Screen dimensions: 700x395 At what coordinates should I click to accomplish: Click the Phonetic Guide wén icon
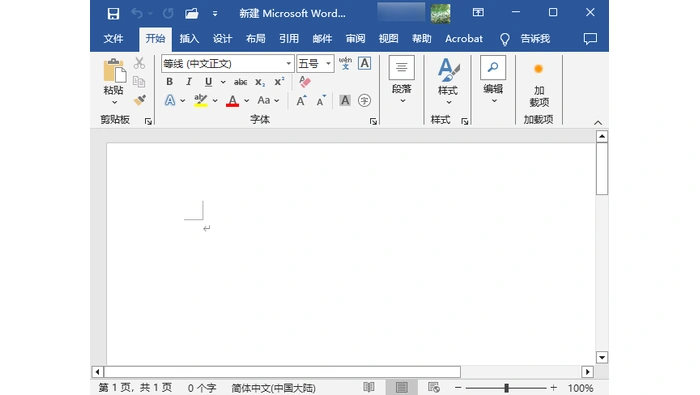click(x=345, y=63)
